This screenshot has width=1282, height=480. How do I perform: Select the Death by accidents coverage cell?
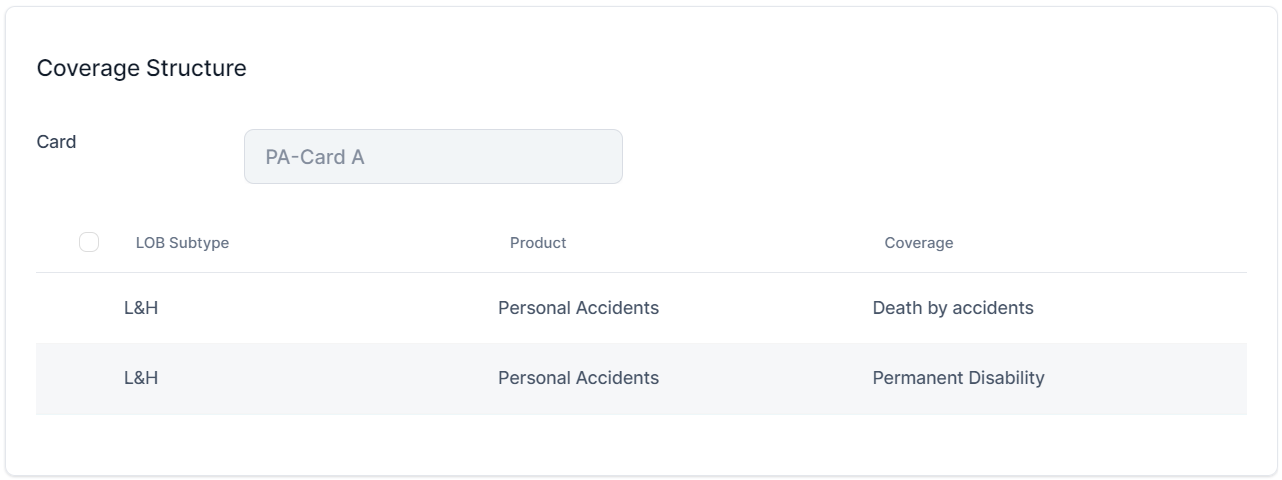(x=952, y=308)
